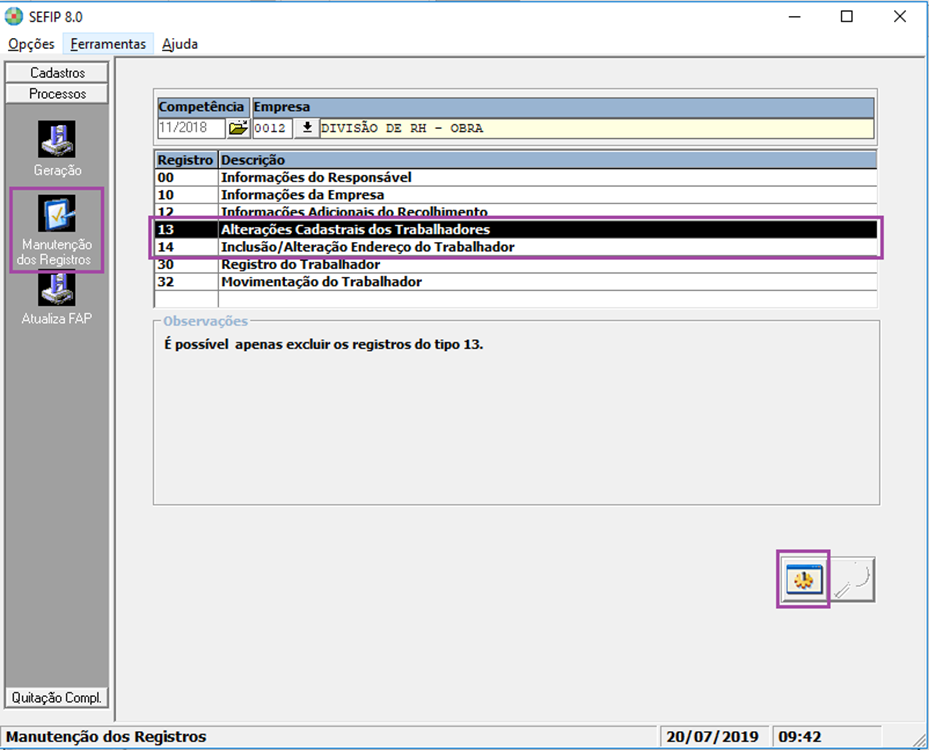The height and width of the screenshot is (750, 929).
Task: Select row 14 Inclusão/Alteração Endereço do Trabalhador
Action: pyautogui.click(x=367, y=247)
